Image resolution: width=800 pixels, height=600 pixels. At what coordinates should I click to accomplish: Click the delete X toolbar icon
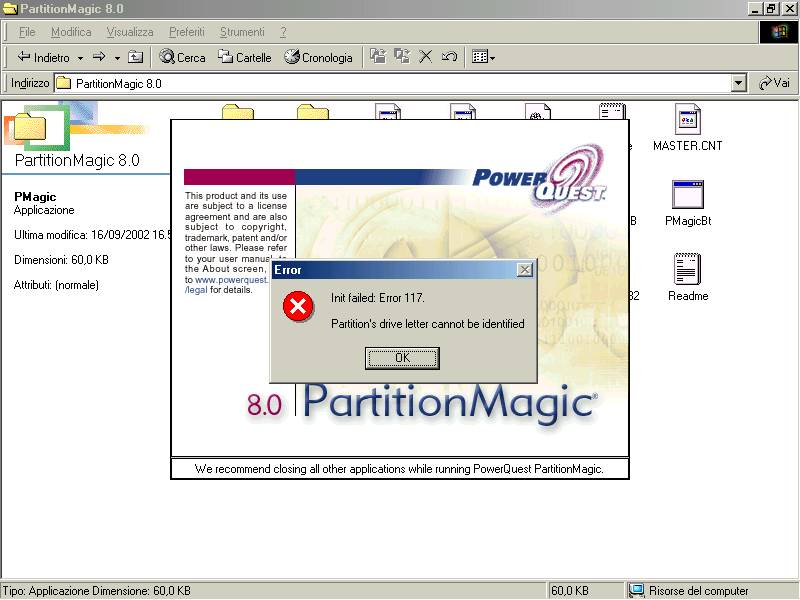(x=425, y=57)
